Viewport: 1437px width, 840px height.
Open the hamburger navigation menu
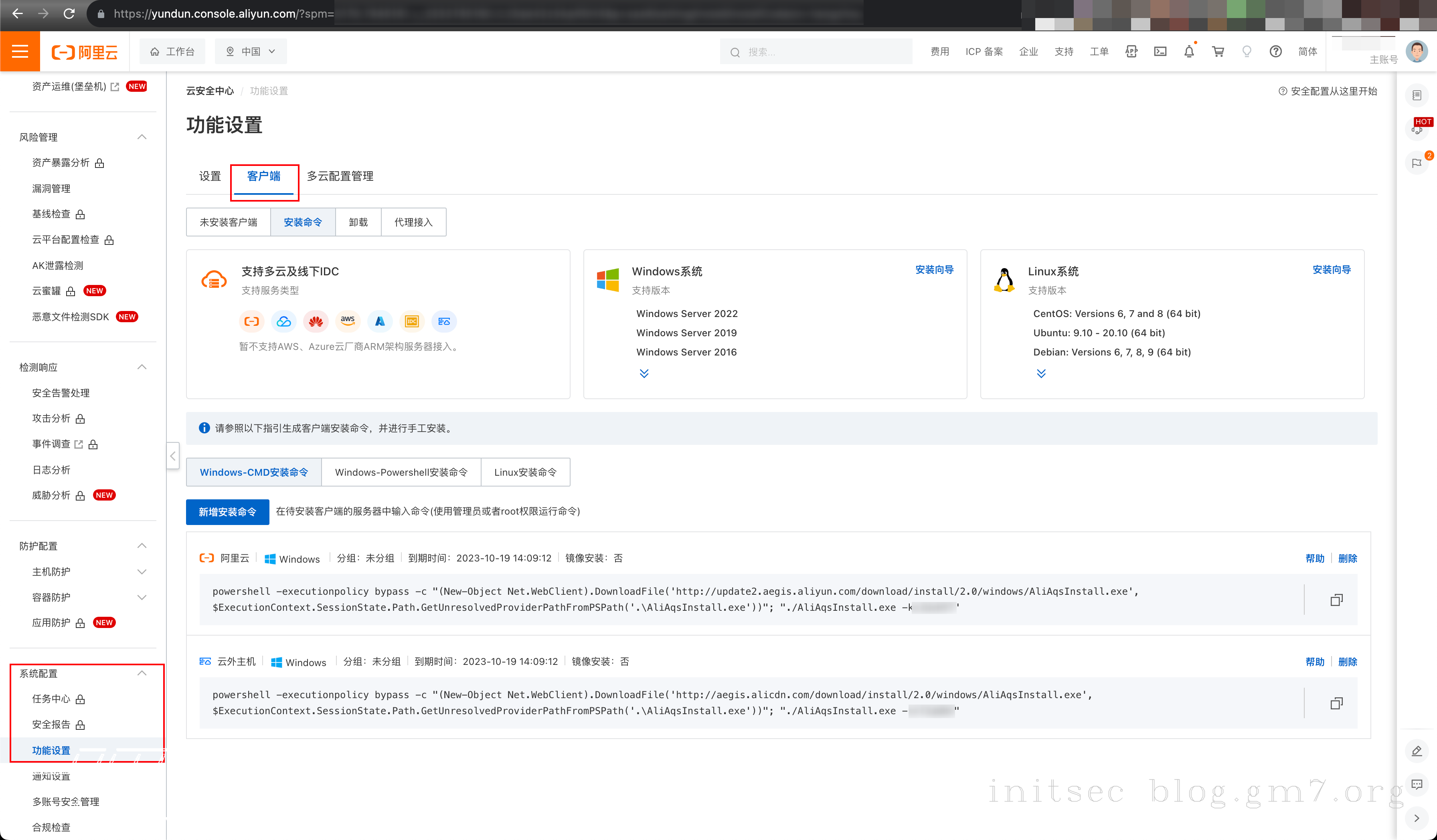click(x=20, y=52)
